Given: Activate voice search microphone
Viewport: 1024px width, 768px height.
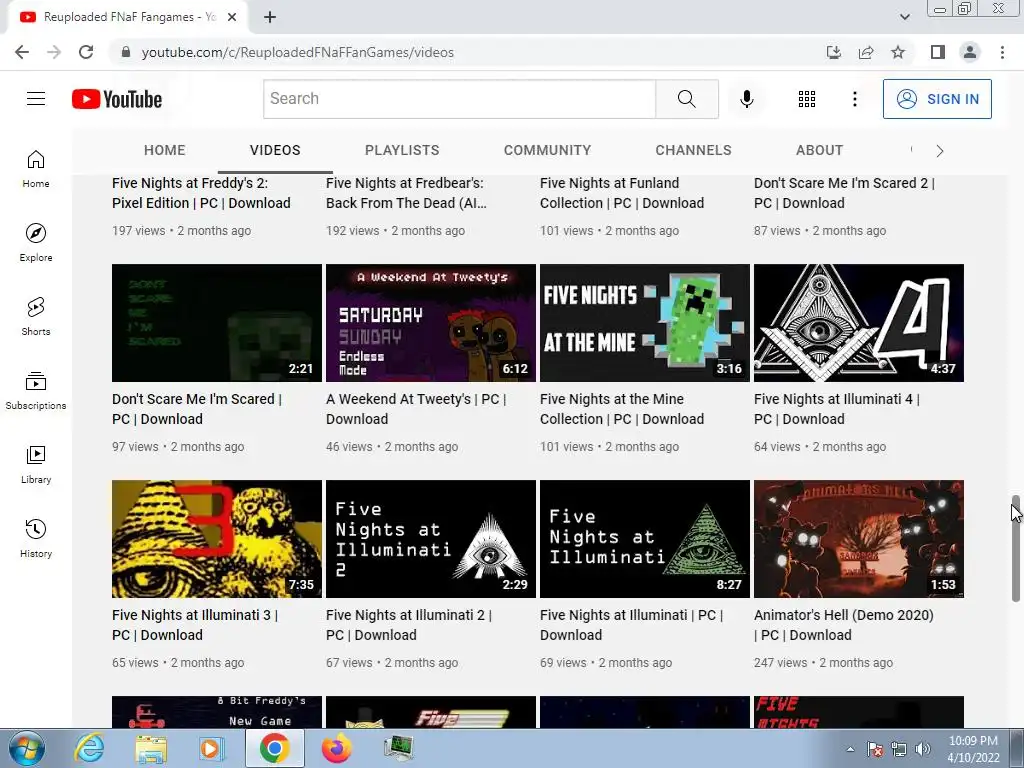Looking at the screenshot, I should 746,99.
